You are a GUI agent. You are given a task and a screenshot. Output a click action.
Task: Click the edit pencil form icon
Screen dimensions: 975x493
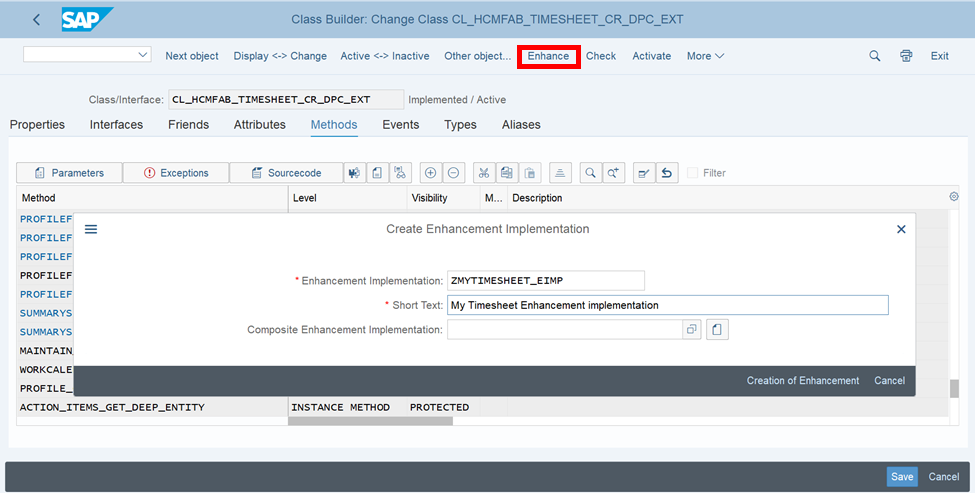point(644,173)
